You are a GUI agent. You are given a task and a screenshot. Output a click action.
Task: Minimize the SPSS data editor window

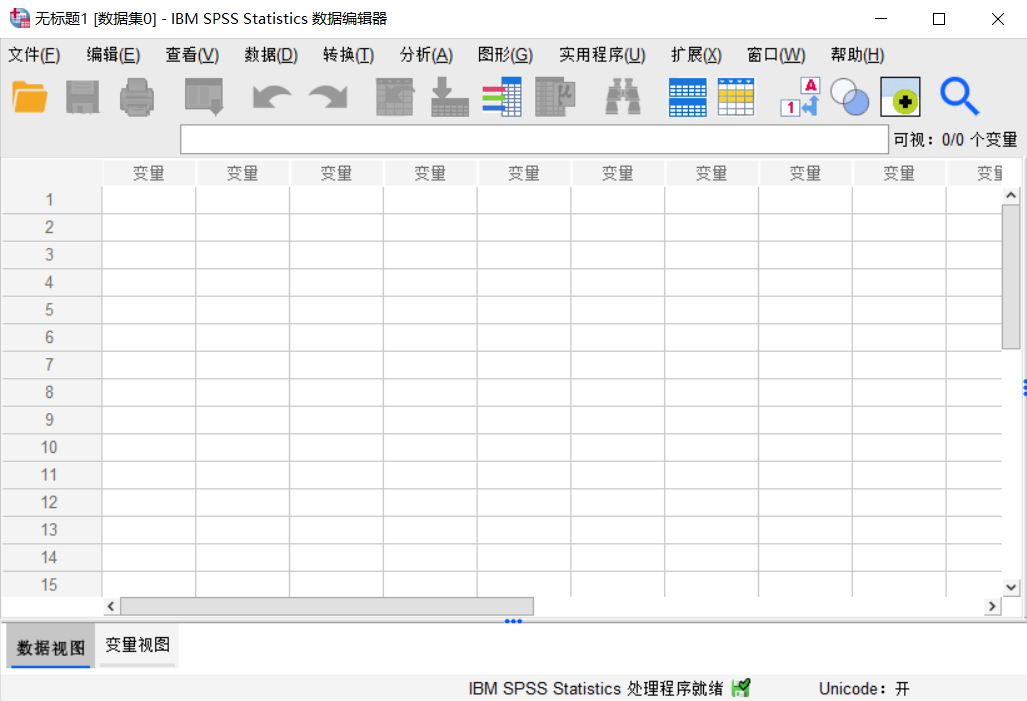881,19
